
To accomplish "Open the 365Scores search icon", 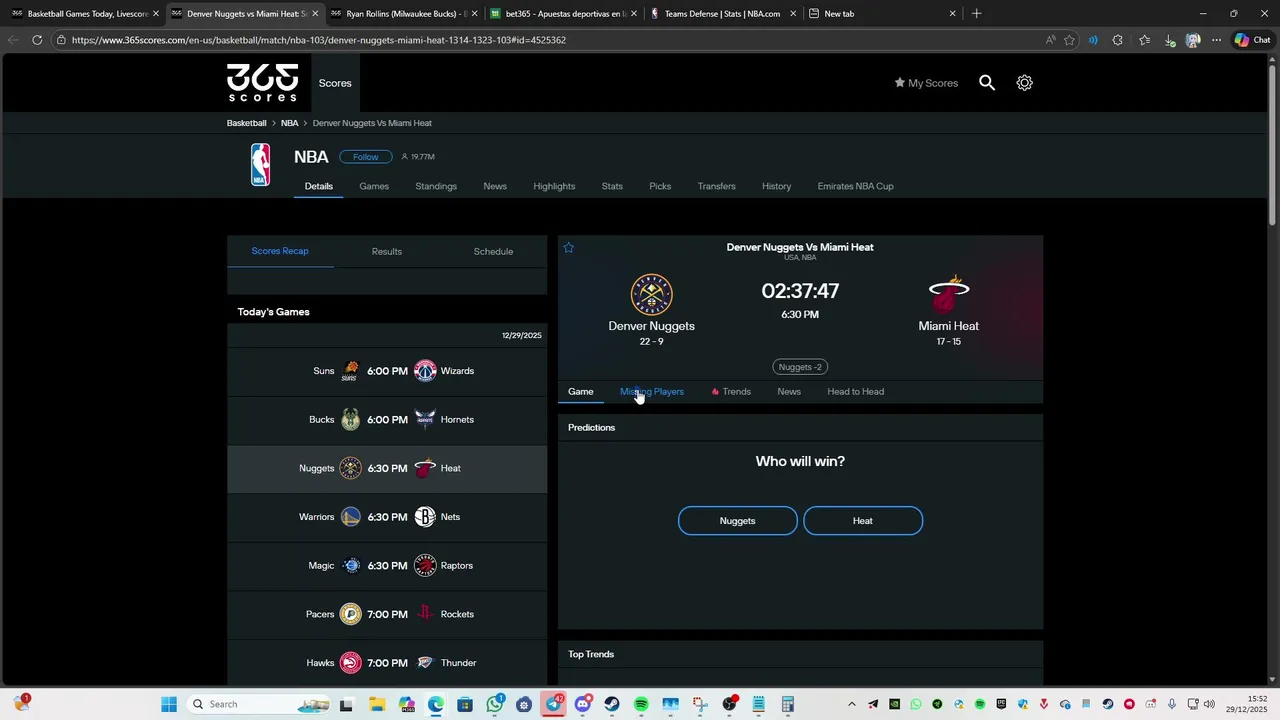I will coord(987,83).
